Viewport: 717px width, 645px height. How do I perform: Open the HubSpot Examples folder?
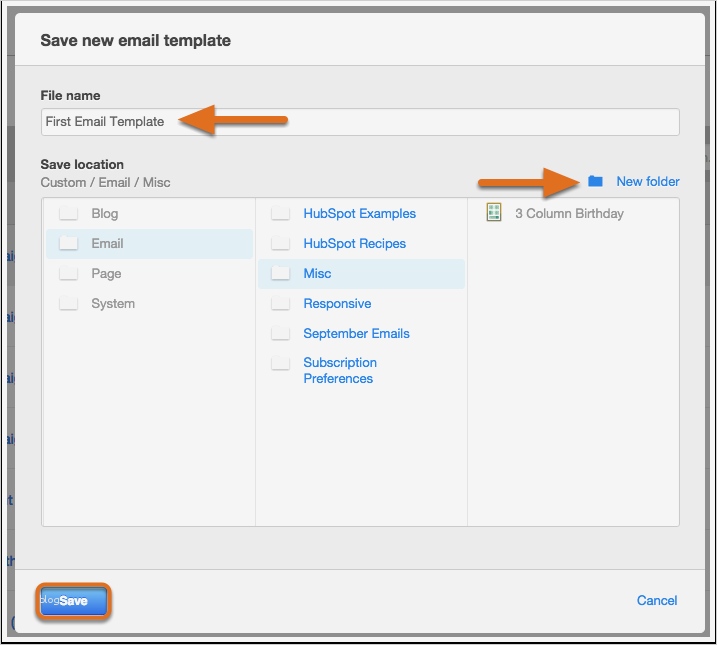click(359, 214)
